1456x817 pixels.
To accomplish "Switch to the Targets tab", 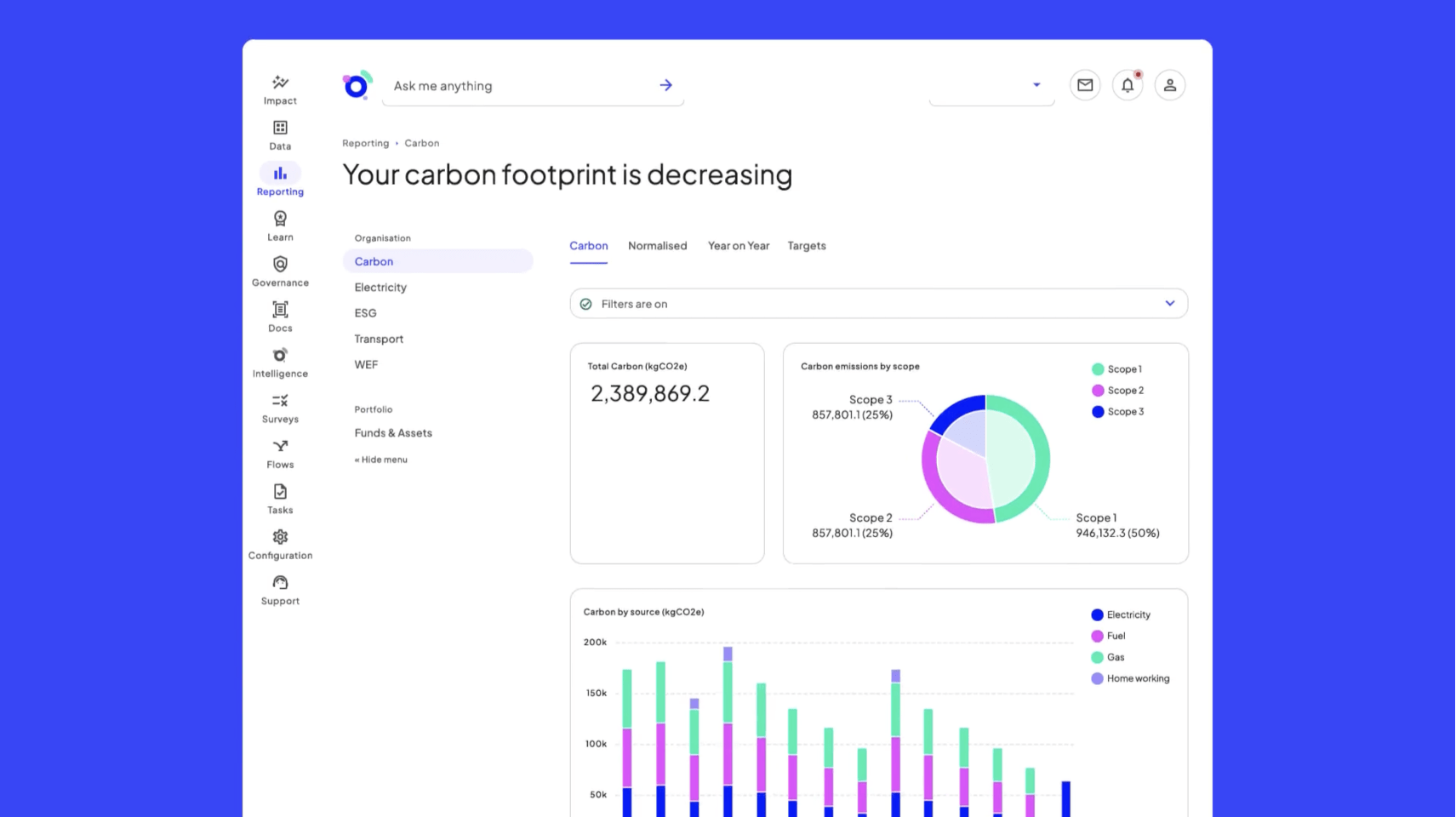I will pos(807,246).
